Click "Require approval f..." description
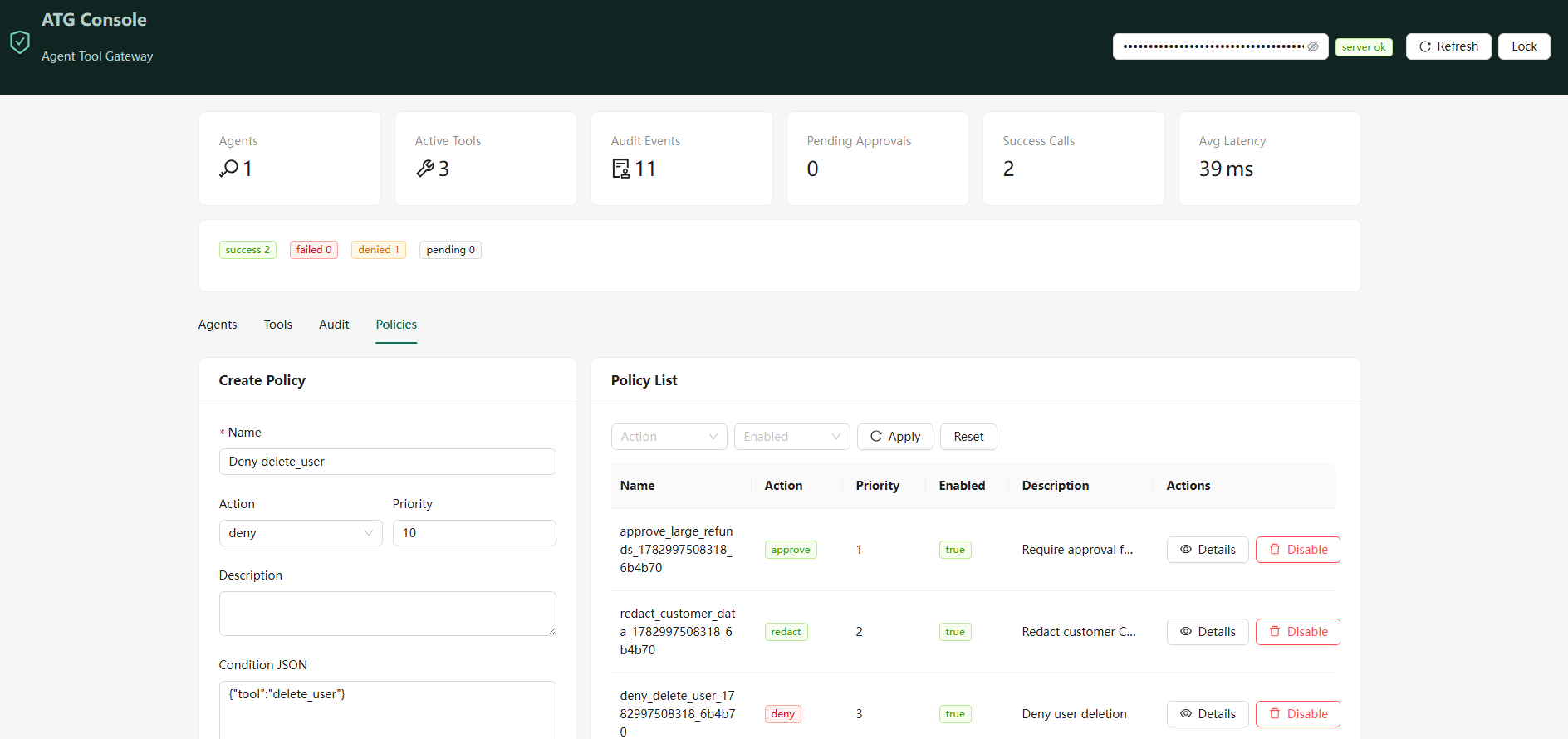This screenshot has height=739, width=1568. [1077, 550]
